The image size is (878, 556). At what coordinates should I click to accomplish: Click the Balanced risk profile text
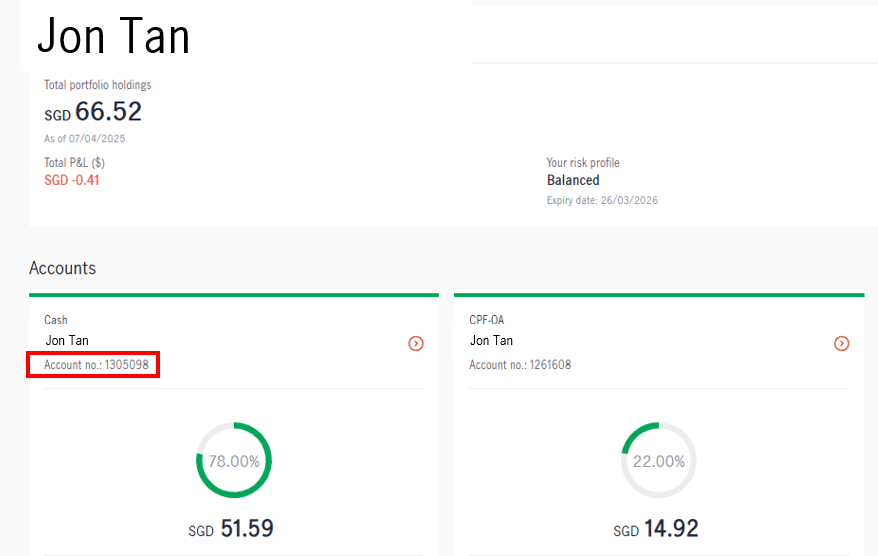coord(573,180)
